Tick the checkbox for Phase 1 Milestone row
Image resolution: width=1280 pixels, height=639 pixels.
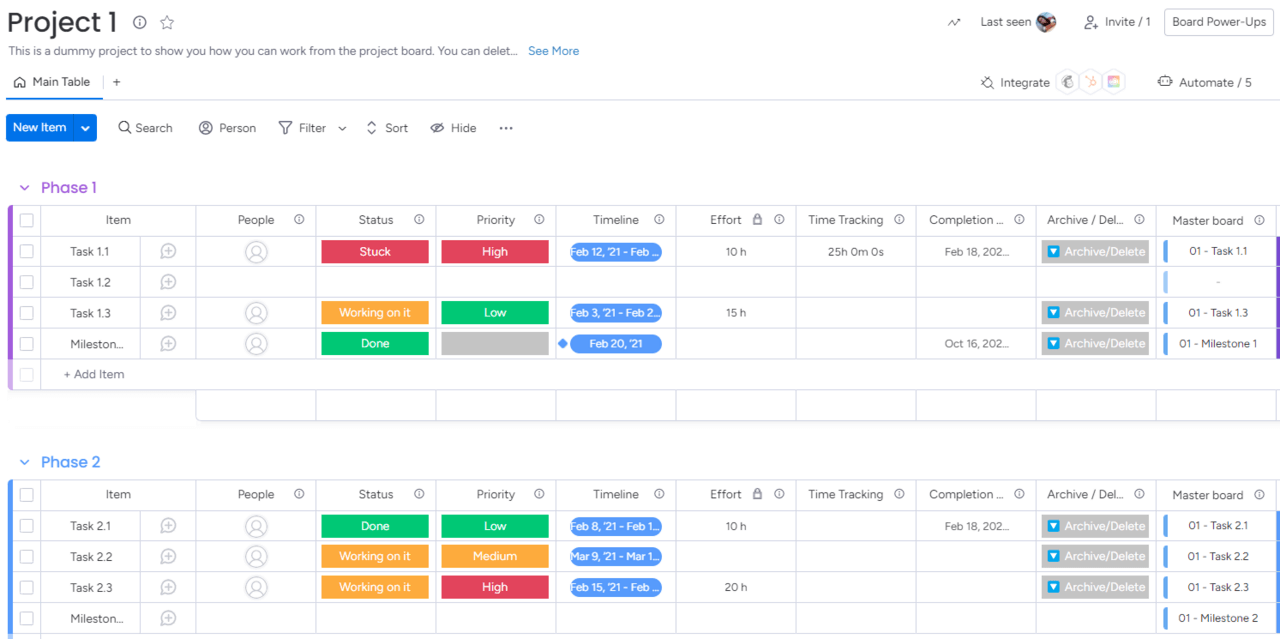27,343
